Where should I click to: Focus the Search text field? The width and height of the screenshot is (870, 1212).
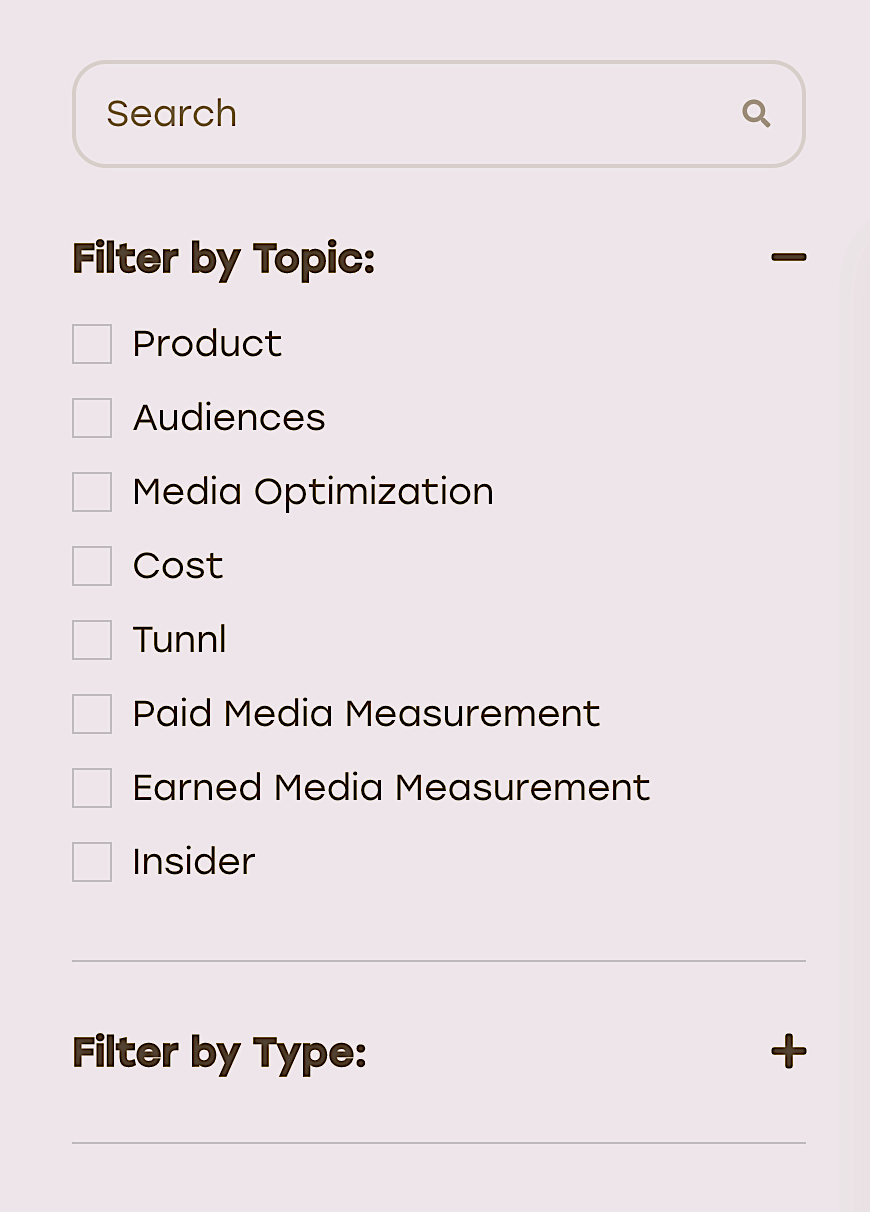[x=438, y=114]
